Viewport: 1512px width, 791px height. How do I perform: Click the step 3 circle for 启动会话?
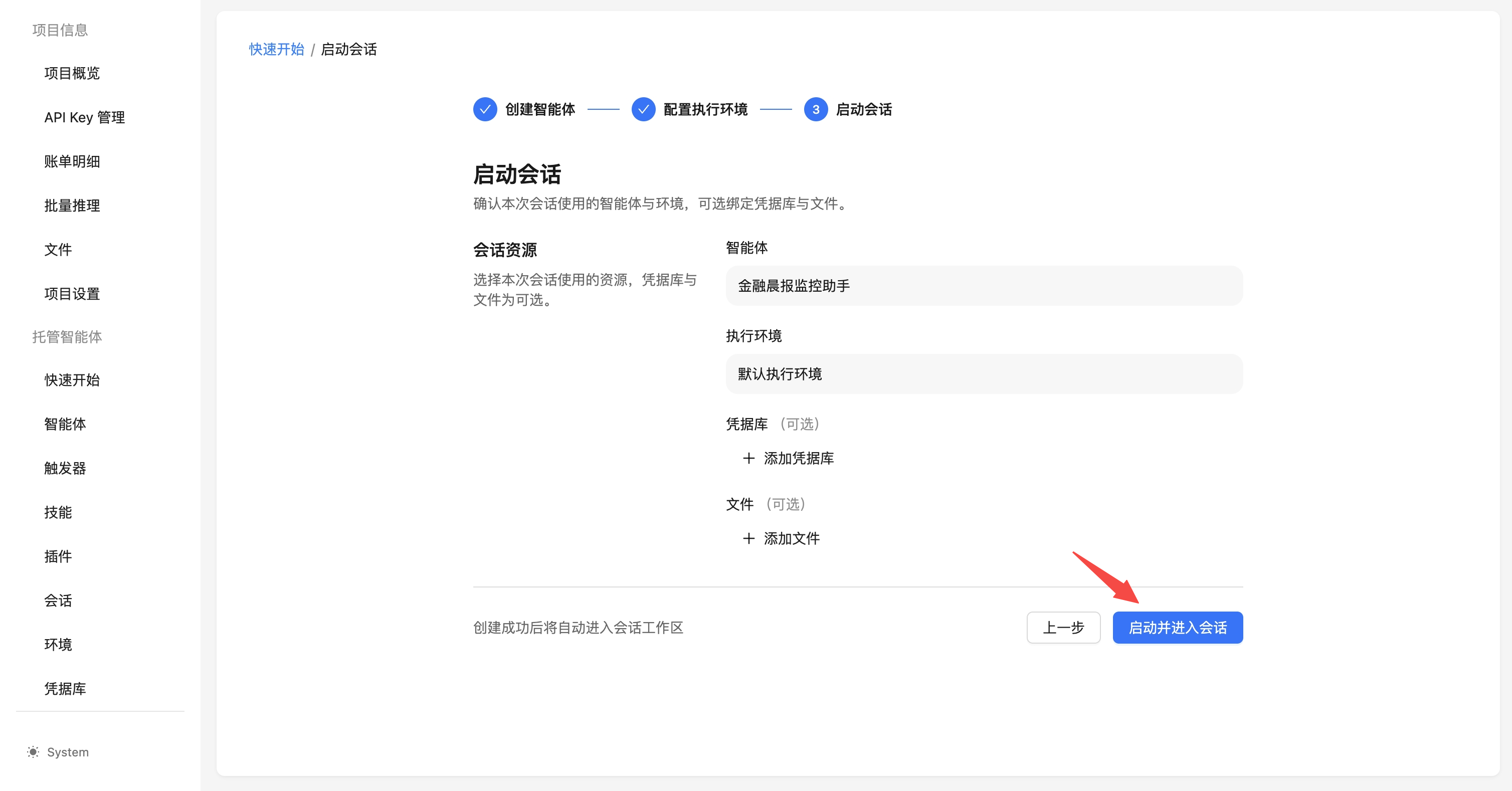click(x=816, y=109)
